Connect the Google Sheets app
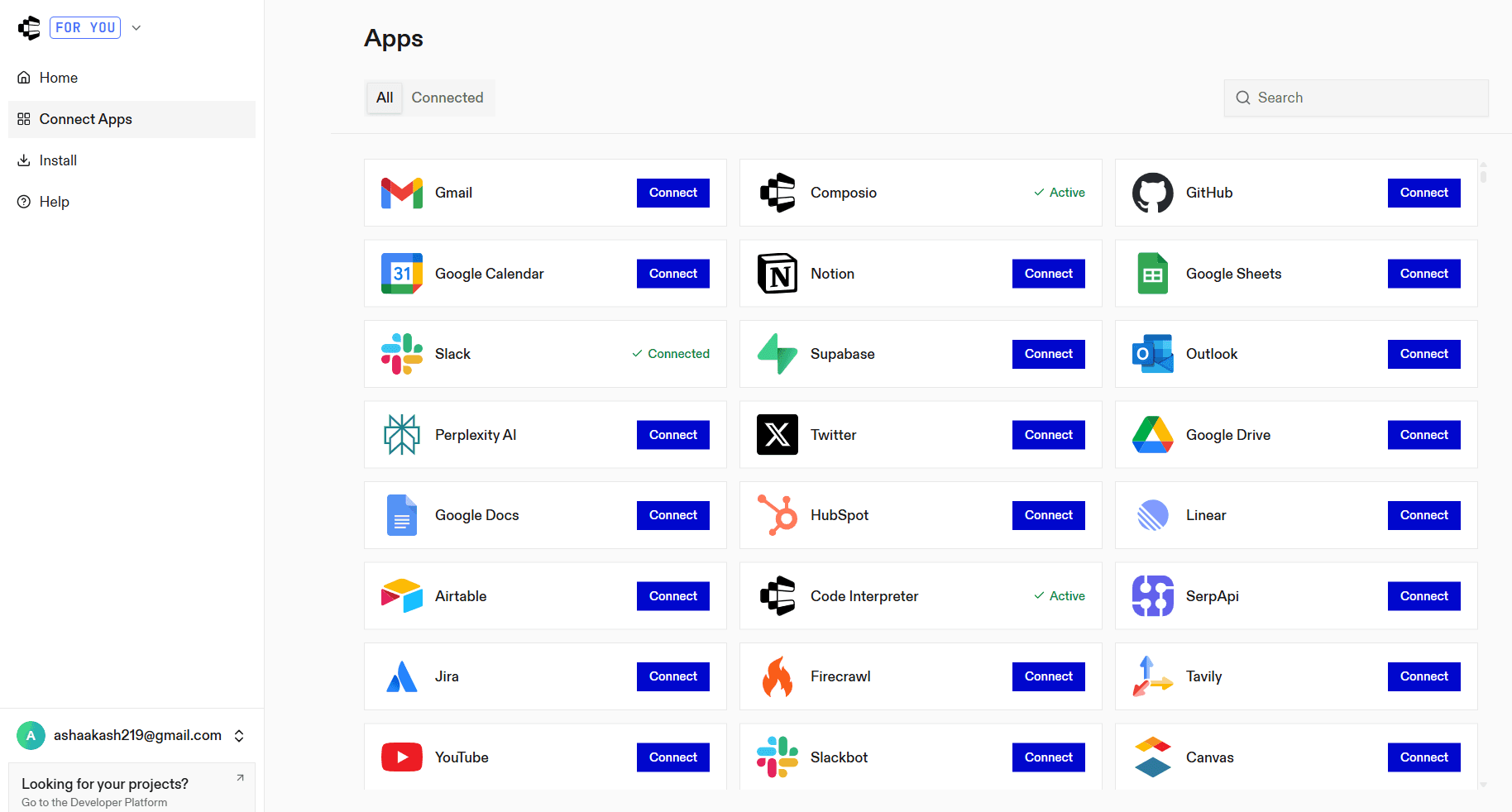 (1424, 274)
